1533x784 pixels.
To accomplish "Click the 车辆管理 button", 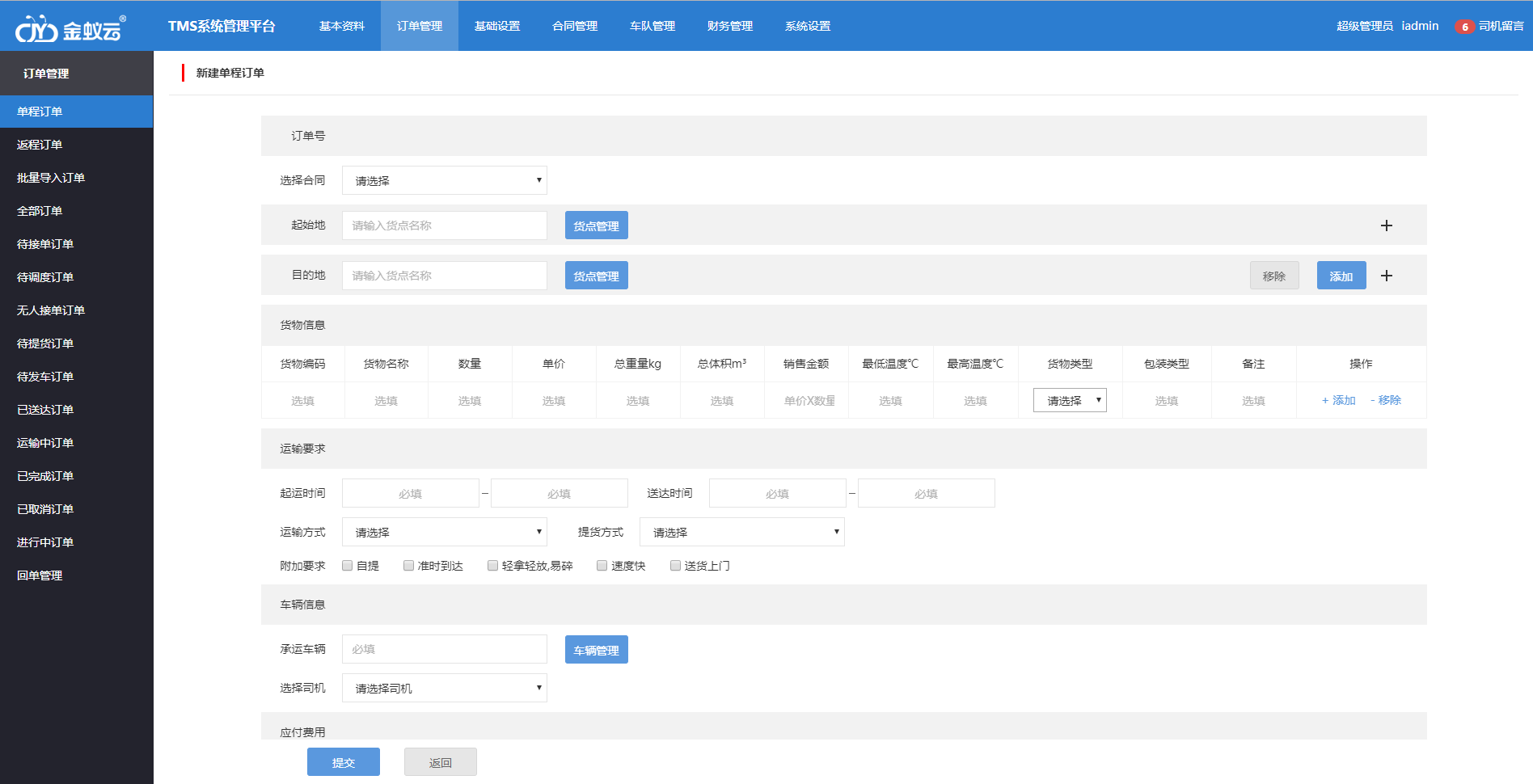I will (x=597, y=650).
